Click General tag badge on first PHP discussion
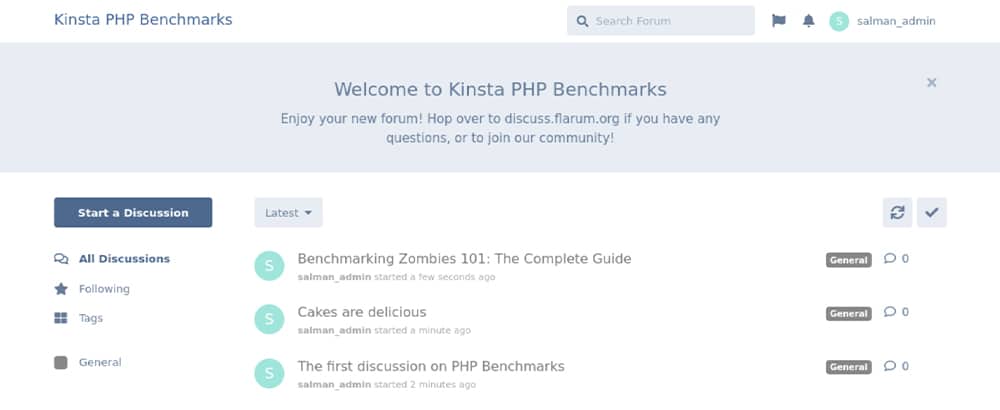1000x410 pixels. pyautogui.click(x=848, y=367)
